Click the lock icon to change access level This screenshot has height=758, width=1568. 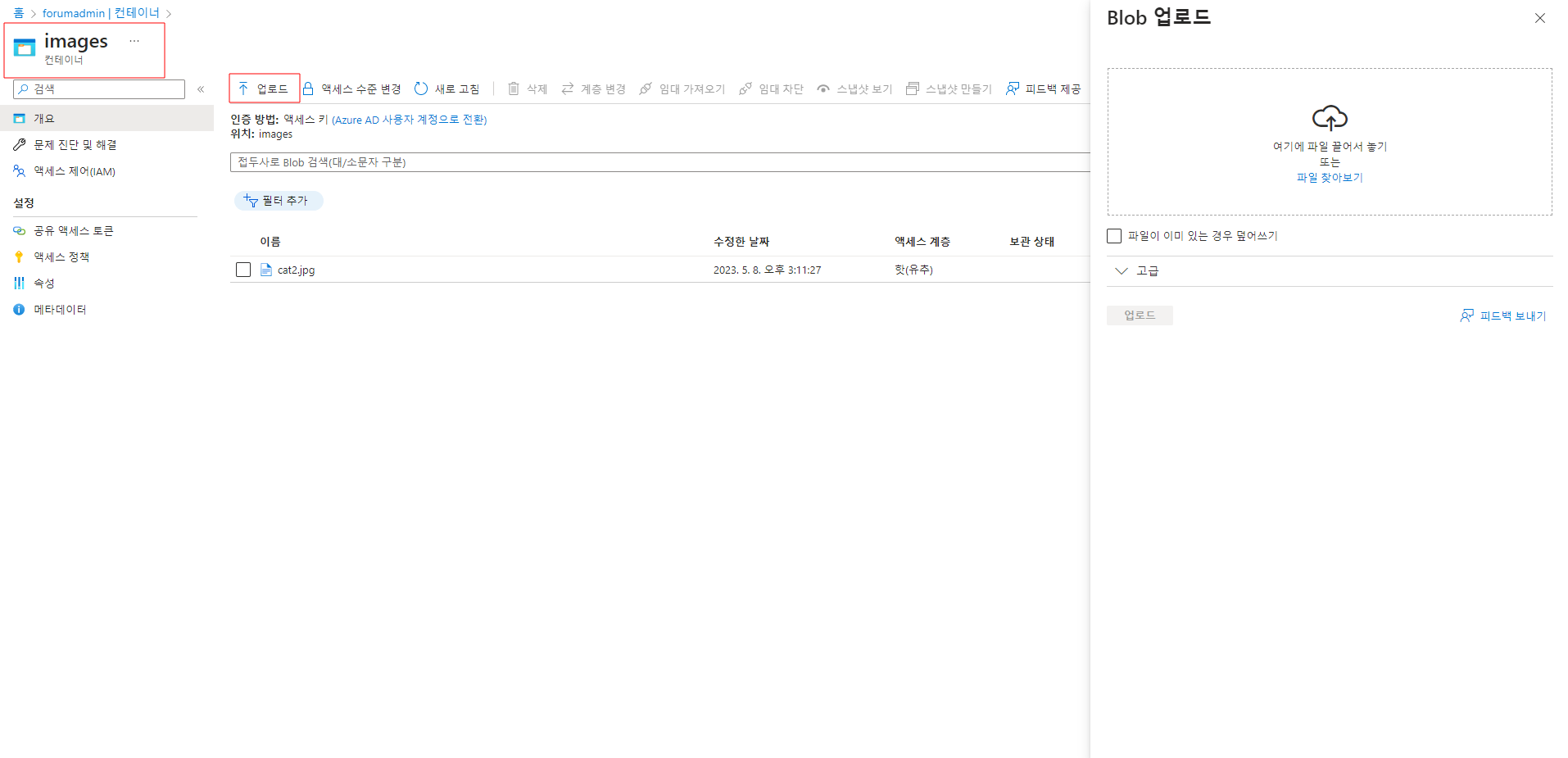coord(308,89)
